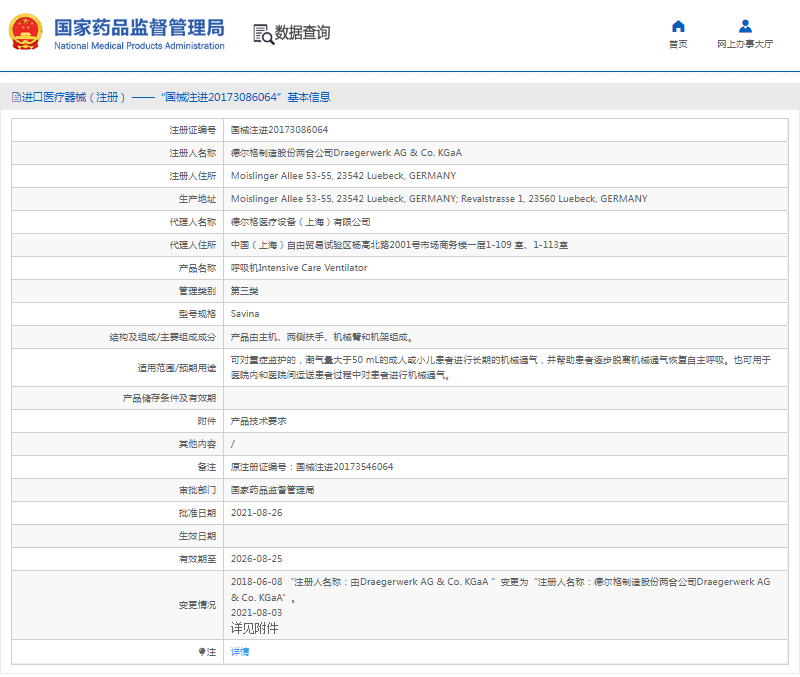Click the Savina model specification value
800x677 pixels.
[x=245, y=314]
